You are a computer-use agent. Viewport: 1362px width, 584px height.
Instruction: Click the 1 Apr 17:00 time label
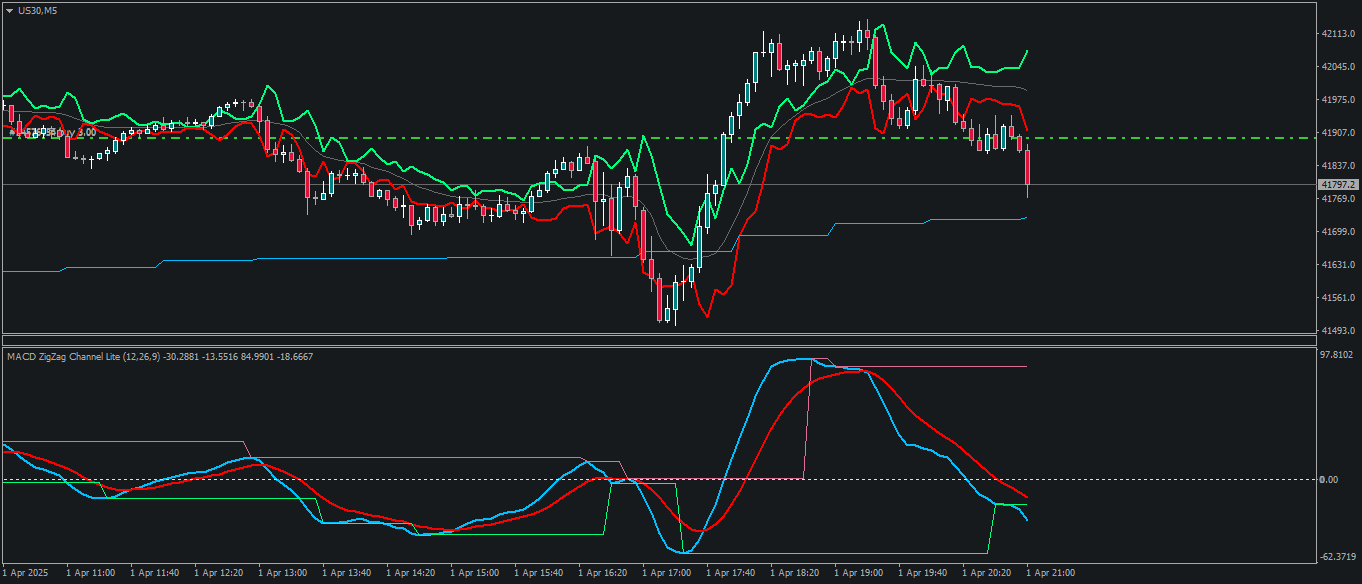click(666, 573)
